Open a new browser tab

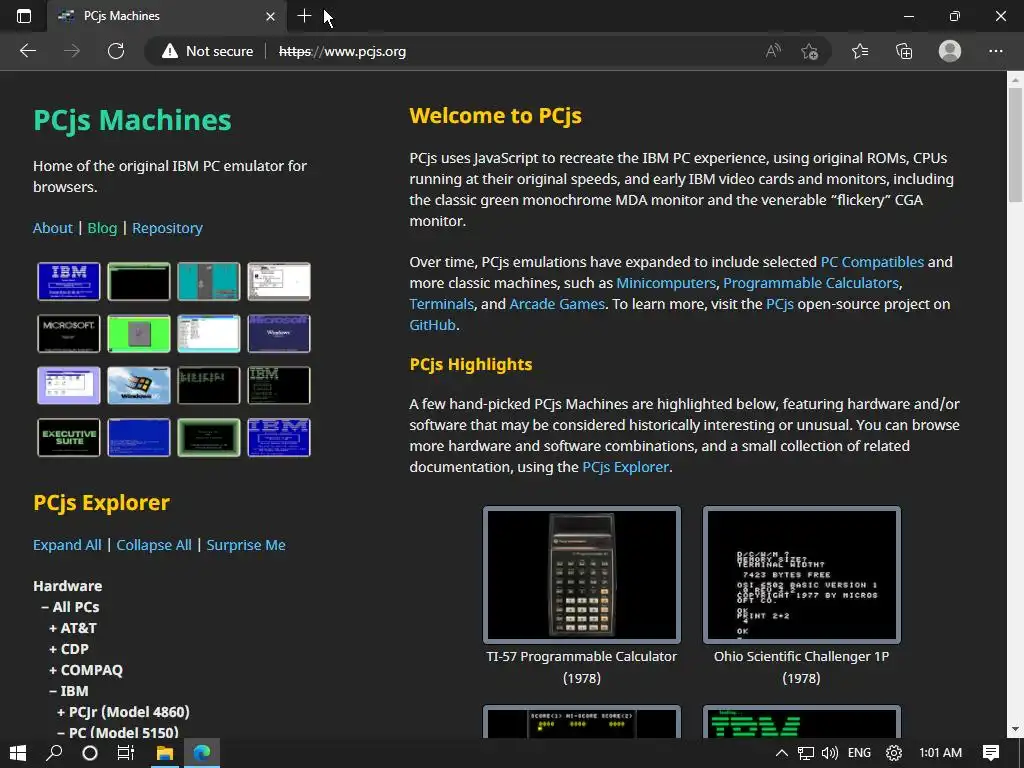(304, 16)
